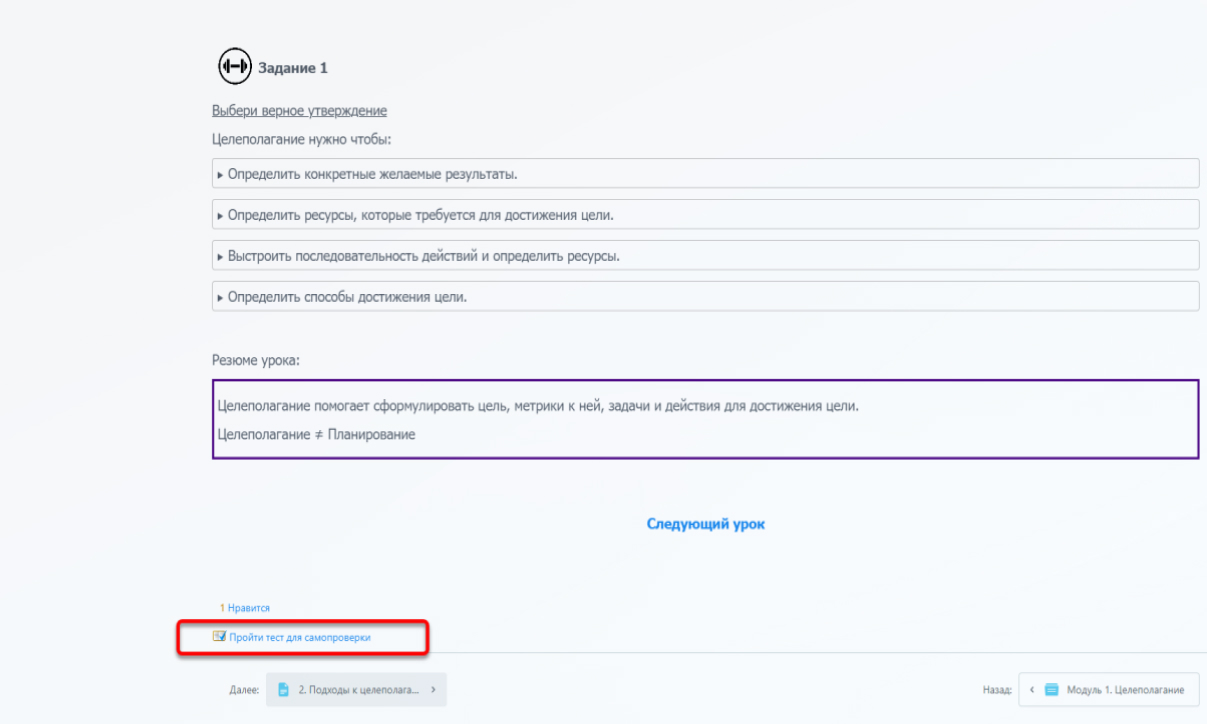Return to "Модуль 1. Целеполагание"
The height and width of the screenshot is (724, 1207).
(1125, 690)
